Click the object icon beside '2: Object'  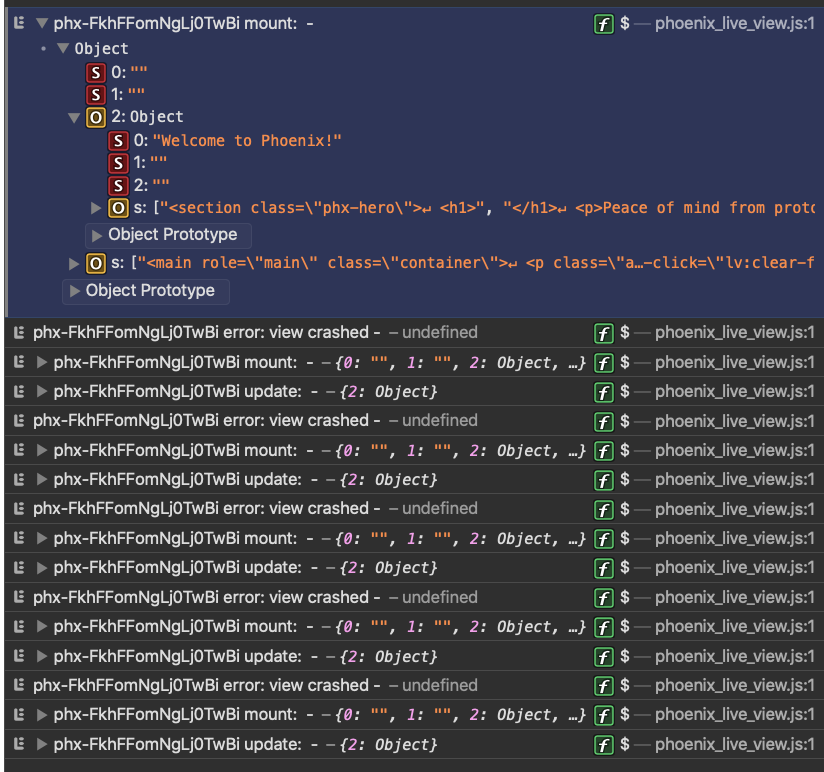pos(96,117)
